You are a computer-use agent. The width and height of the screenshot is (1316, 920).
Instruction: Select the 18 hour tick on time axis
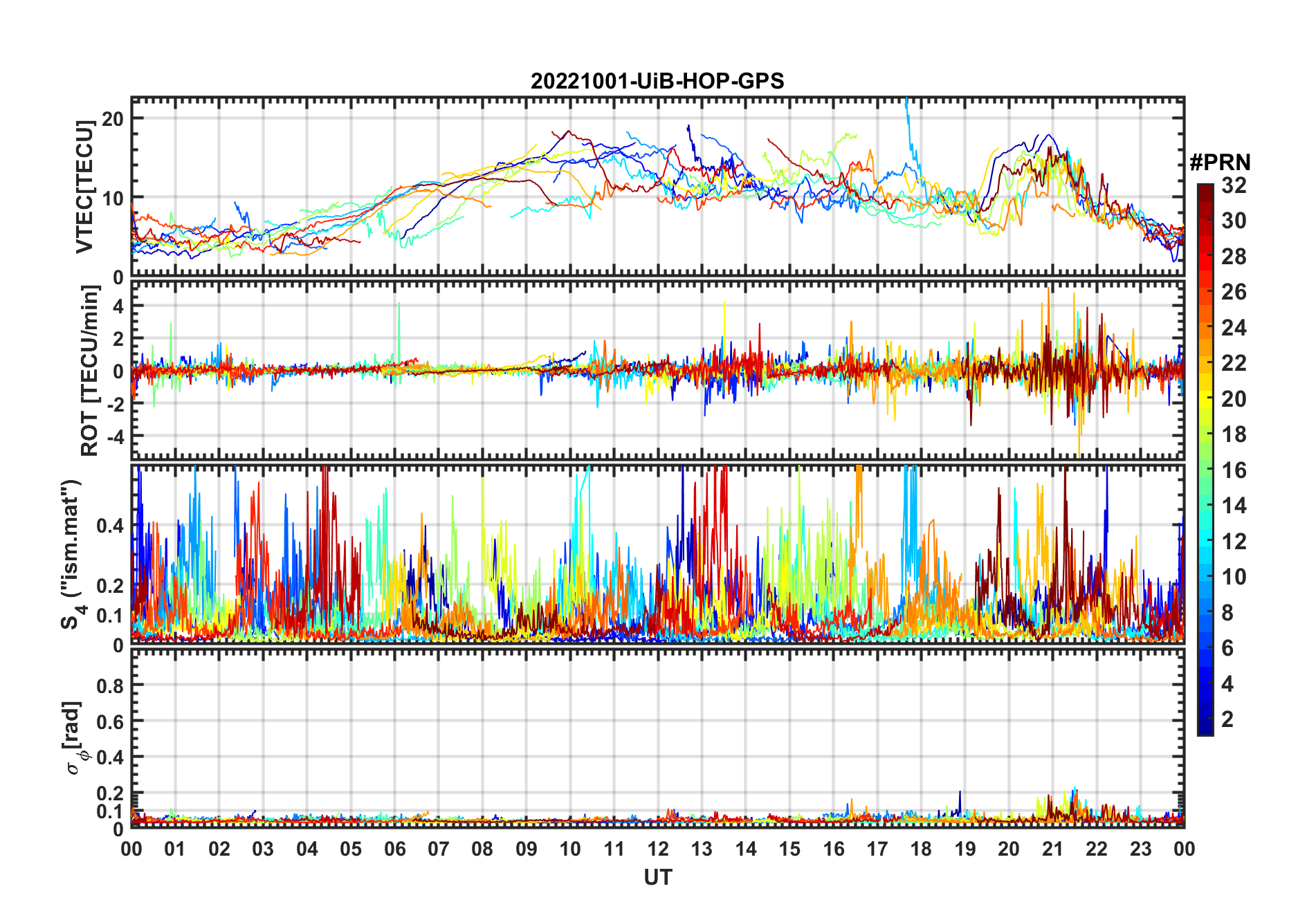tap(921, 849)
